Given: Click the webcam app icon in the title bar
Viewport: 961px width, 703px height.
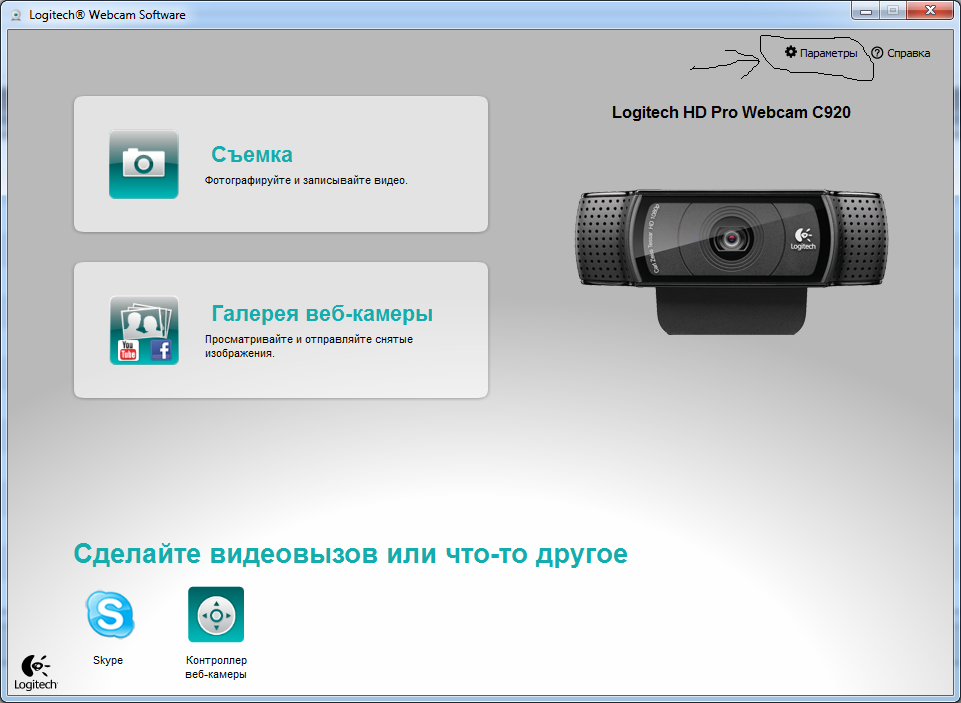Looking at the screenshot, I should [x=16, y=15].
